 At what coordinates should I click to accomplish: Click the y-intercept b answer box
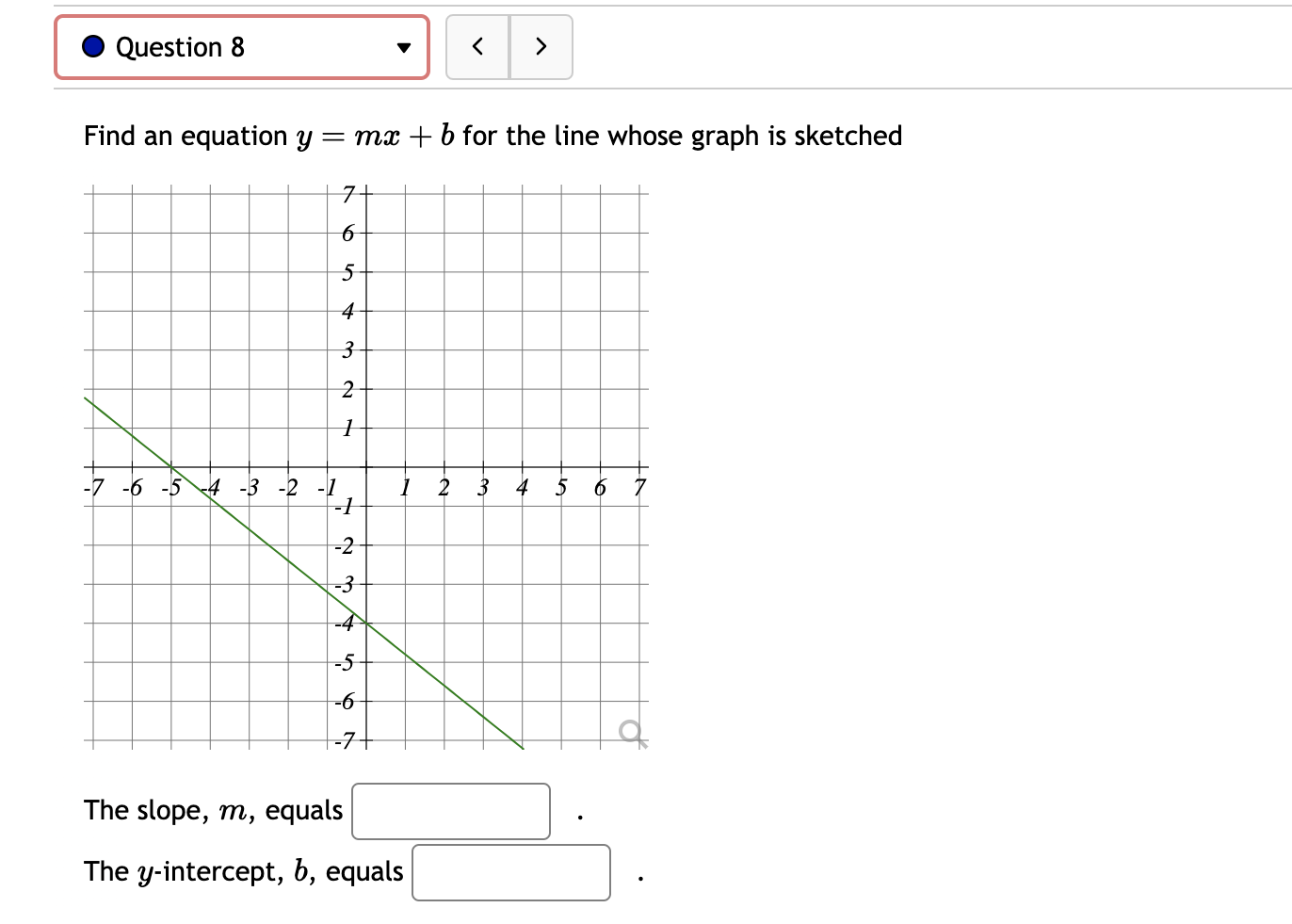pos(510,873)
